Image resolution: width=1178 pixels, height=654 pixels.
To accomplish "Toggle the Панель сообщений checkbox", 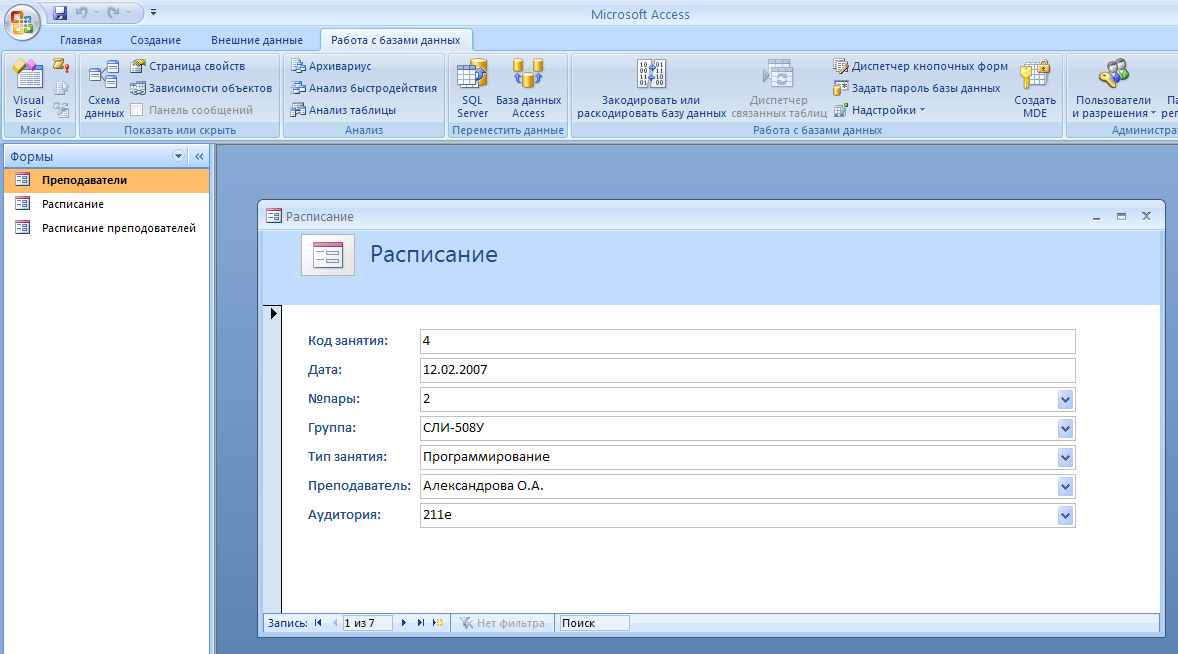I will 138,110.
